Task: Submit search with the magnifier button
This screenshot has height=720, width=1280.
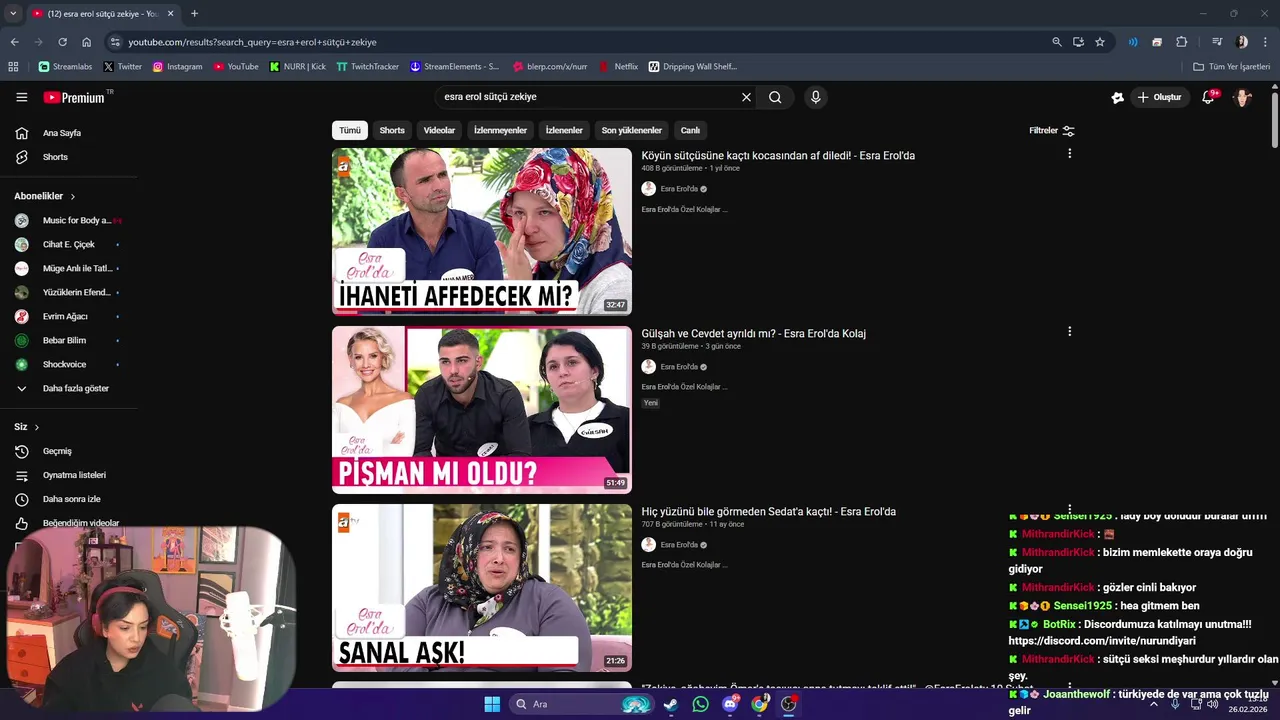Action: (775, 97)
